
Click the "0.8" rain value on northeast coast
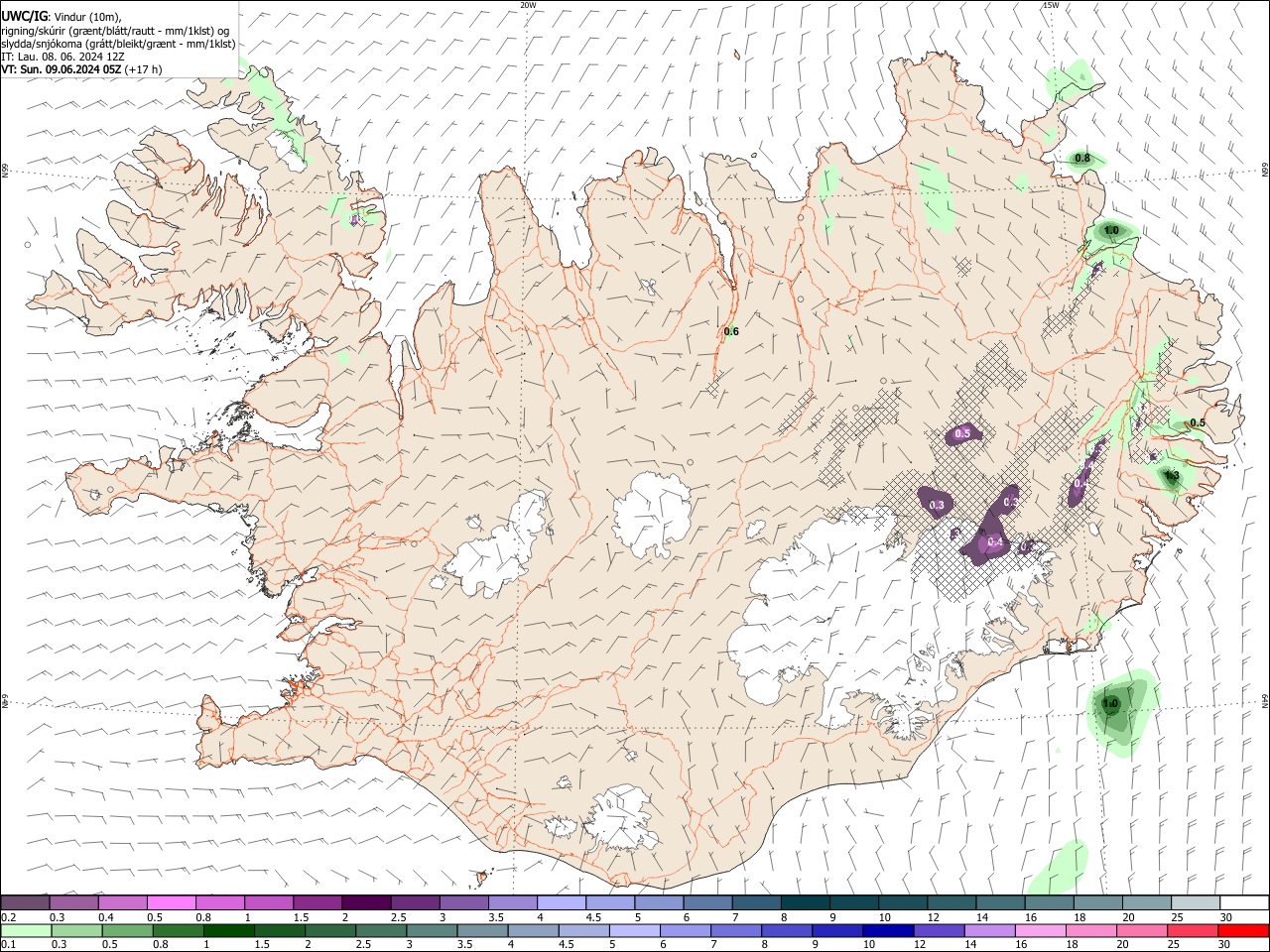pyautogui.click(x=1082, y=159)
